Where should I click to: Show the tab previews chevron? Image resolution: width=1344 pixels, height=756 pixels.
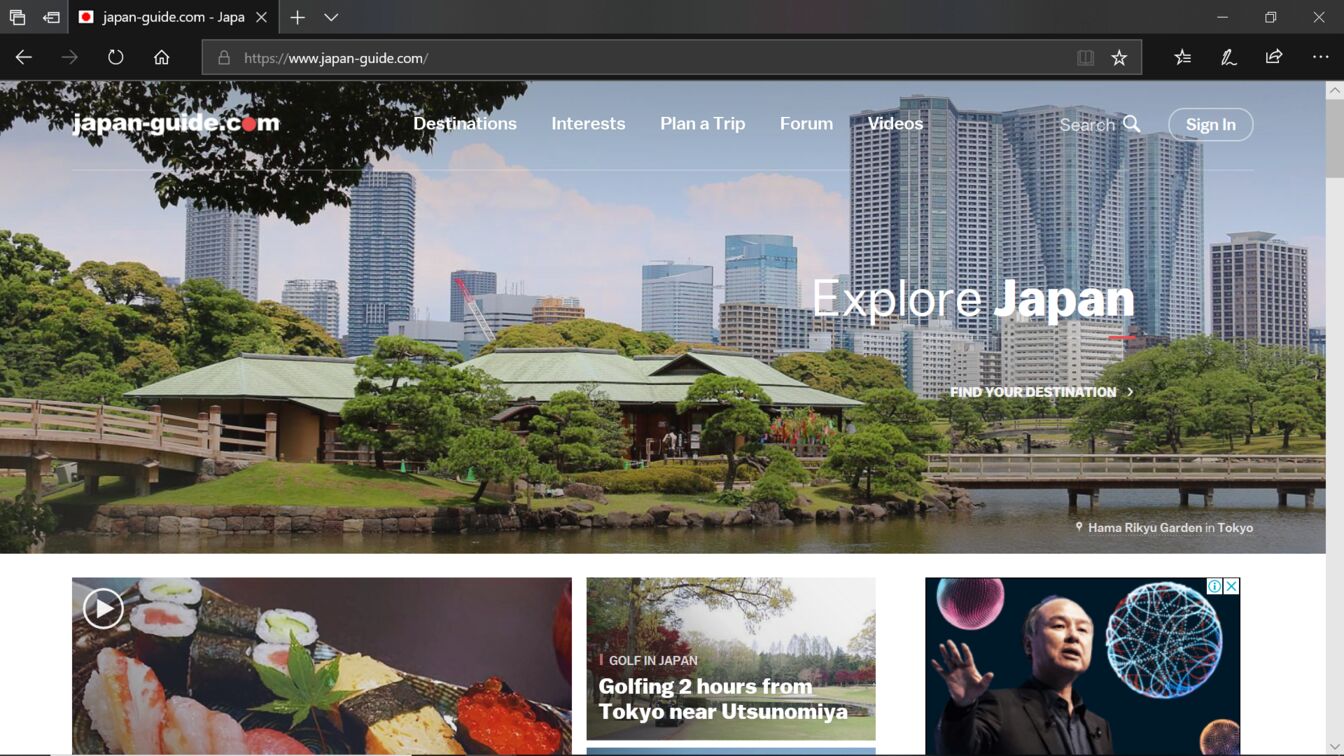(x=331, y=17)
